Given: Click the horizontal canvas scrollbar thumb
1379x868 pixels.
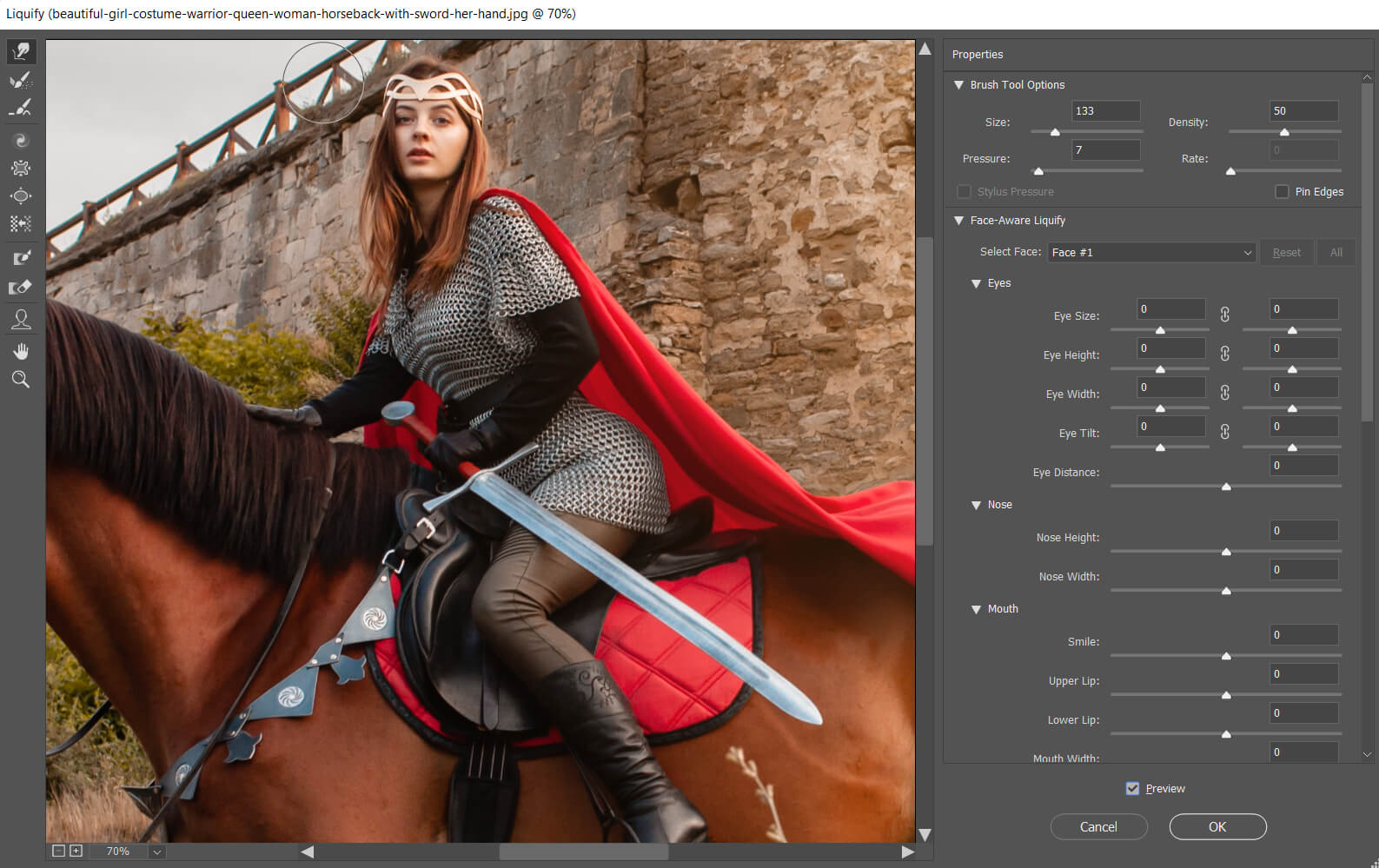Looking at the screenshot, I should [x=583, y=851].
